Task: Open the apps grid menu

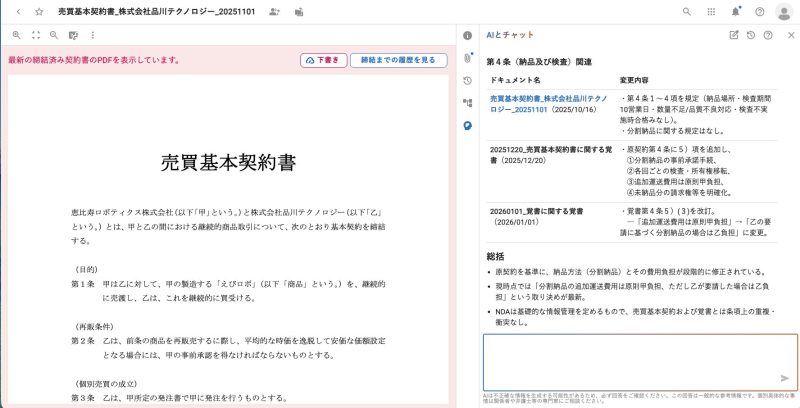Action: (711, 12)
